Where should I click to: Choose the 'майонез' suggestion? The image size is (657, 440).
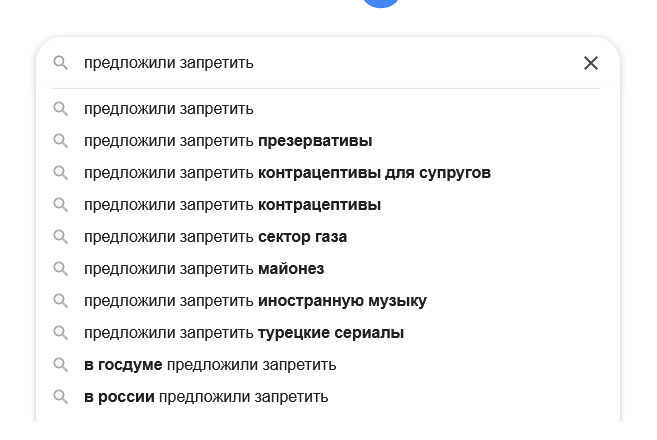204,269
